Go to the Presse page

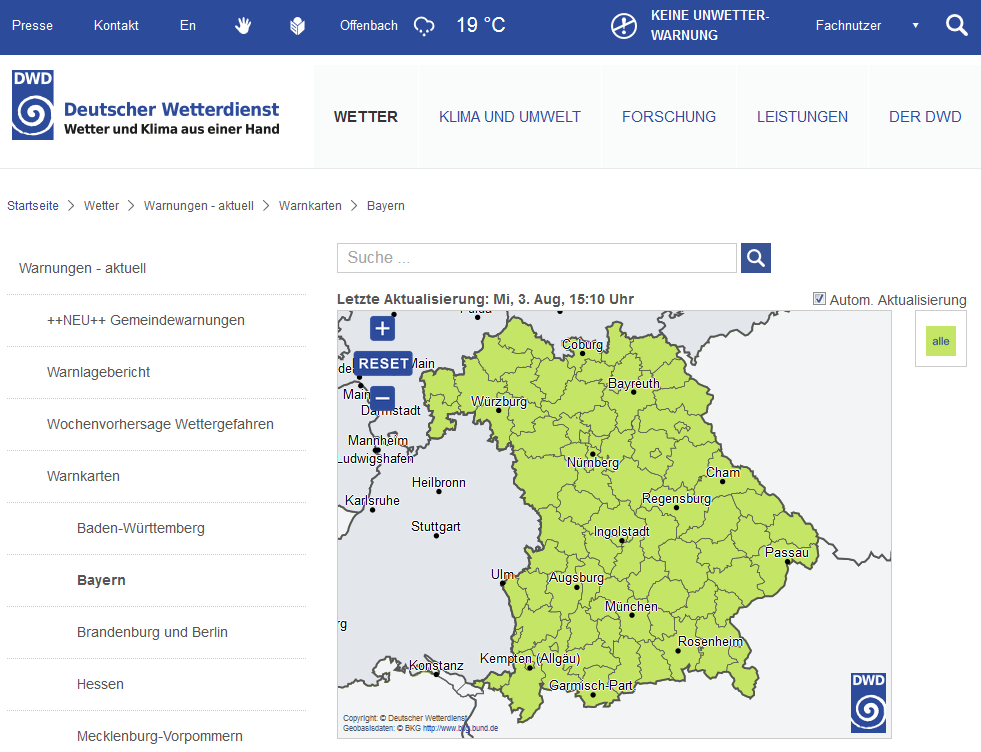[33, 26]
